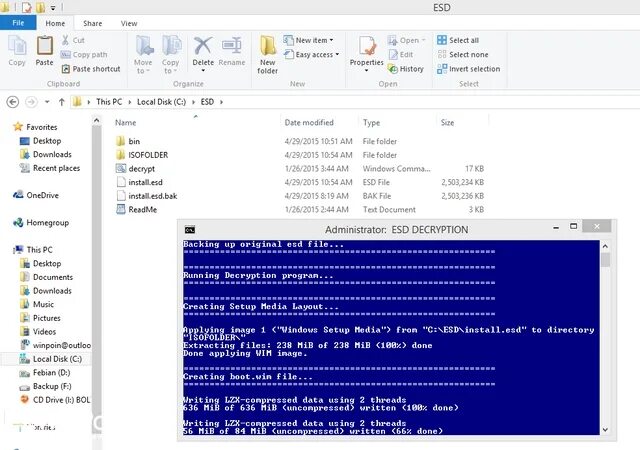Expand the chevron after ESD breadcrumb
Image resolution: width=640 pixels, height=450 pixels.
pos(221,102)
